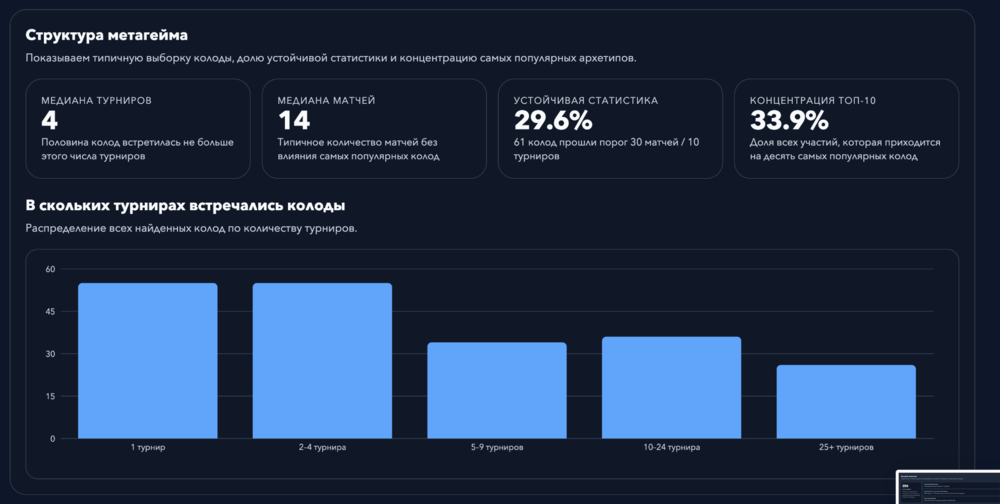This screenshot has height=504, width=1000.
Task: Click the 'Устойчивая статистика' card
Action: click(610, 128)
